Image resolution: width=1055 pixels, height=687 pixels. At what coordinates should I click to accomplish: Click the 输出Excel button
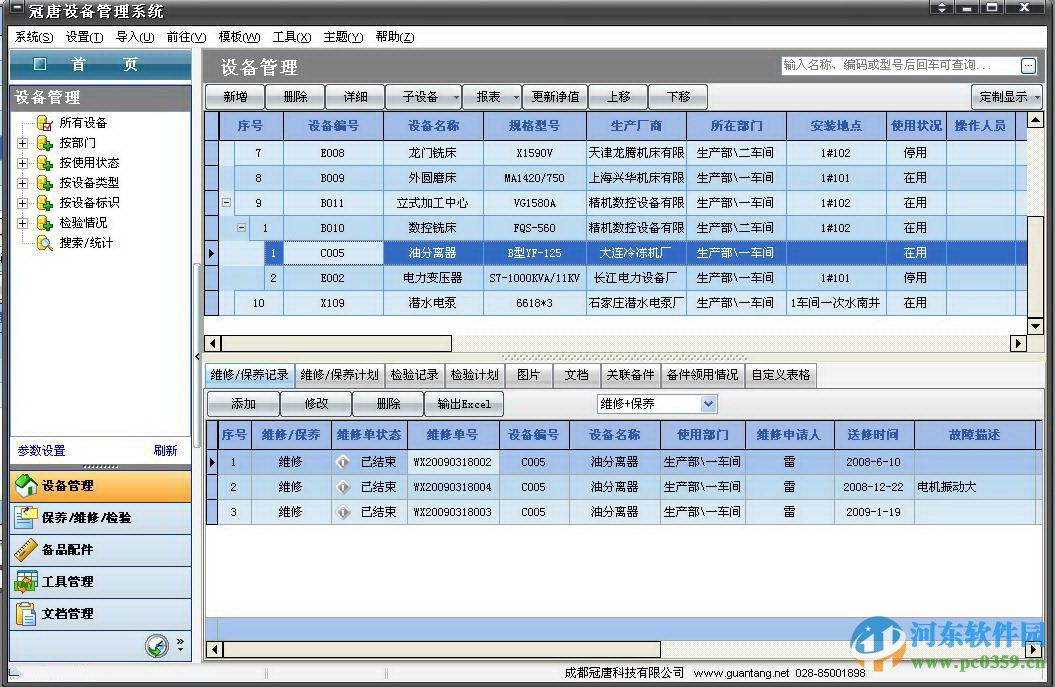click(463, 403)
